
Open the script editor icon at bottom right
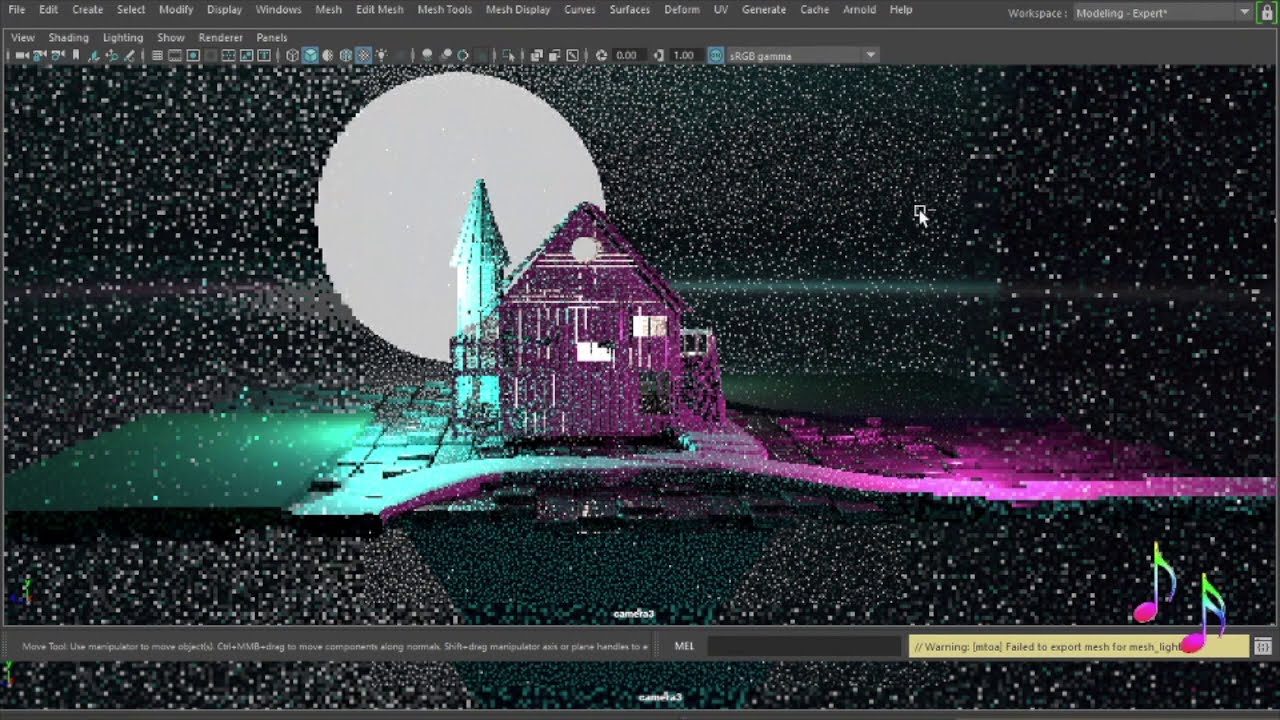(1263, 647)
